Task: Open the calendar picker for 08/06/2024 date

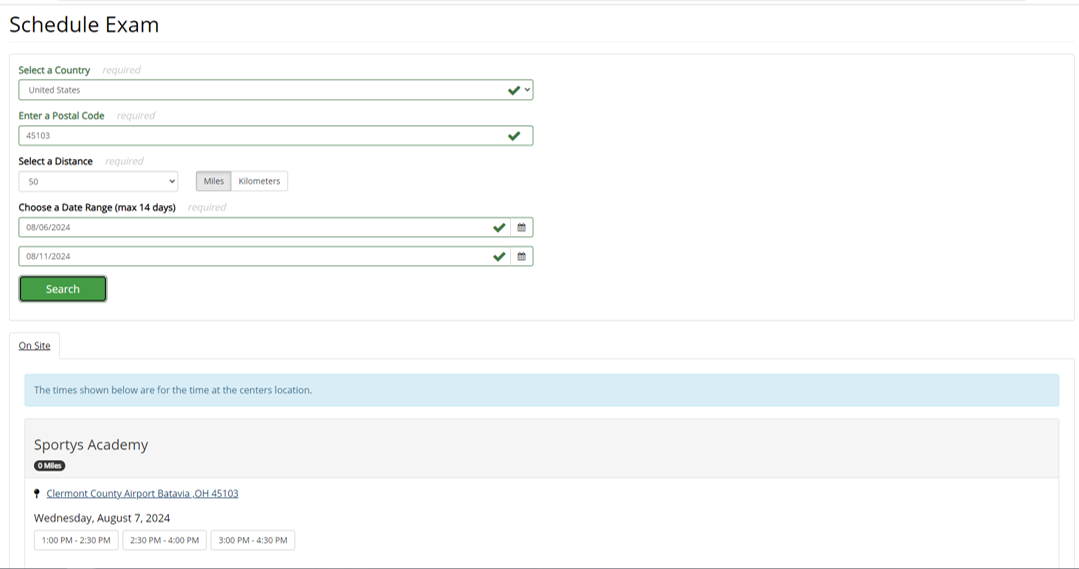Action: pyautogui.click(x=521, y=228)
